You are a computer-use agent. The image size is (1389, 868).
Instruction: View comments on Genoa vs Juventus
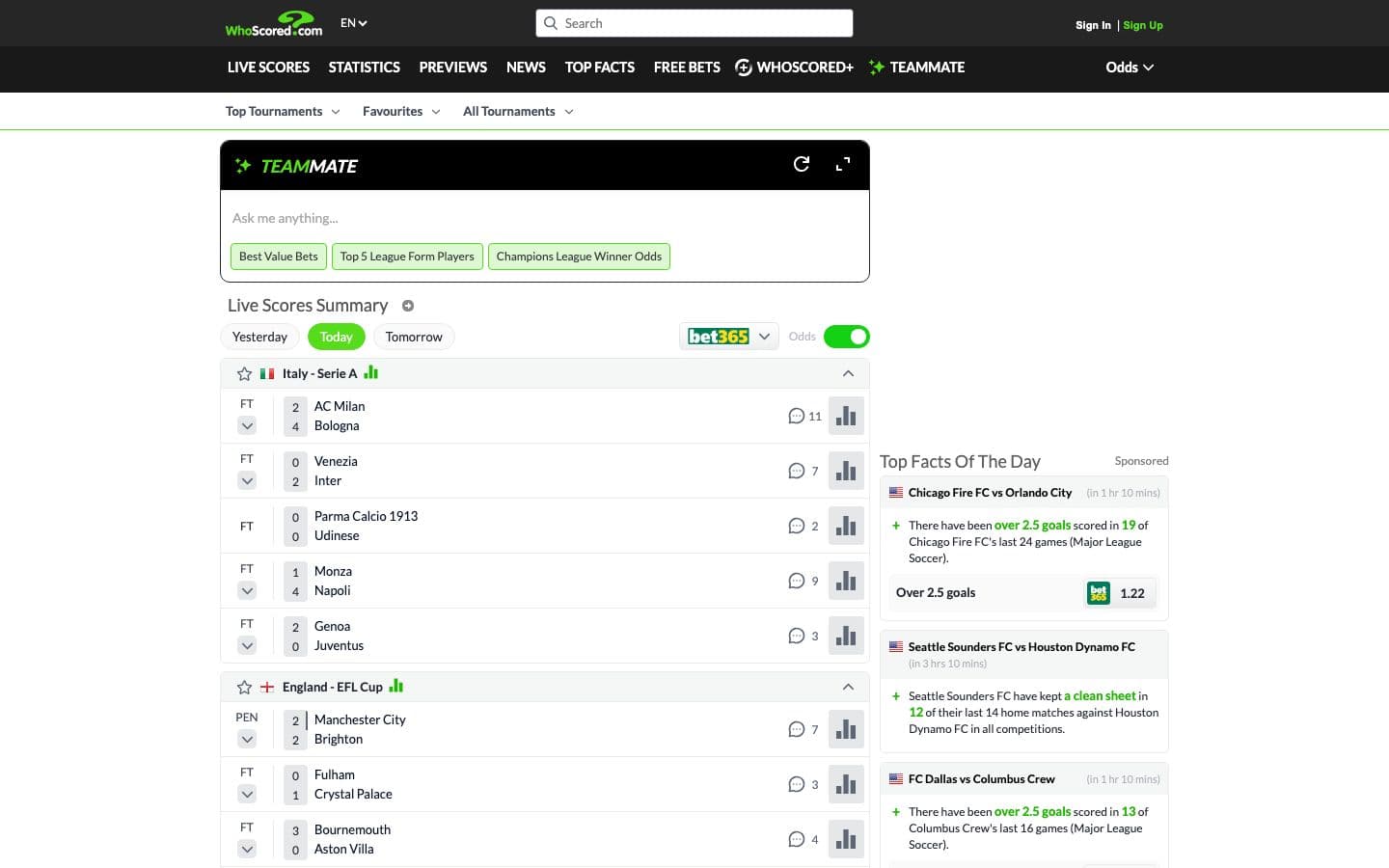pyautogui.click(x=803, y=637)
